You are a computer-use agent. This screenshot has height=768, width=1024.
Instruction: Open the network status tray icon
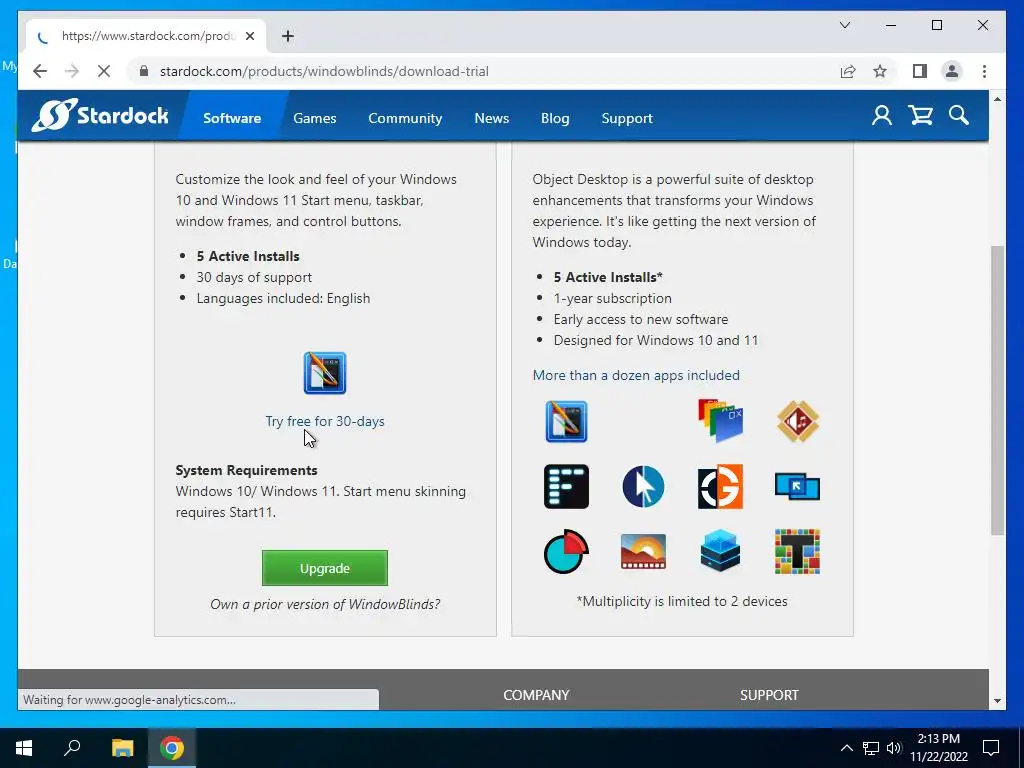pyautogui.click(x=871, y=748)
